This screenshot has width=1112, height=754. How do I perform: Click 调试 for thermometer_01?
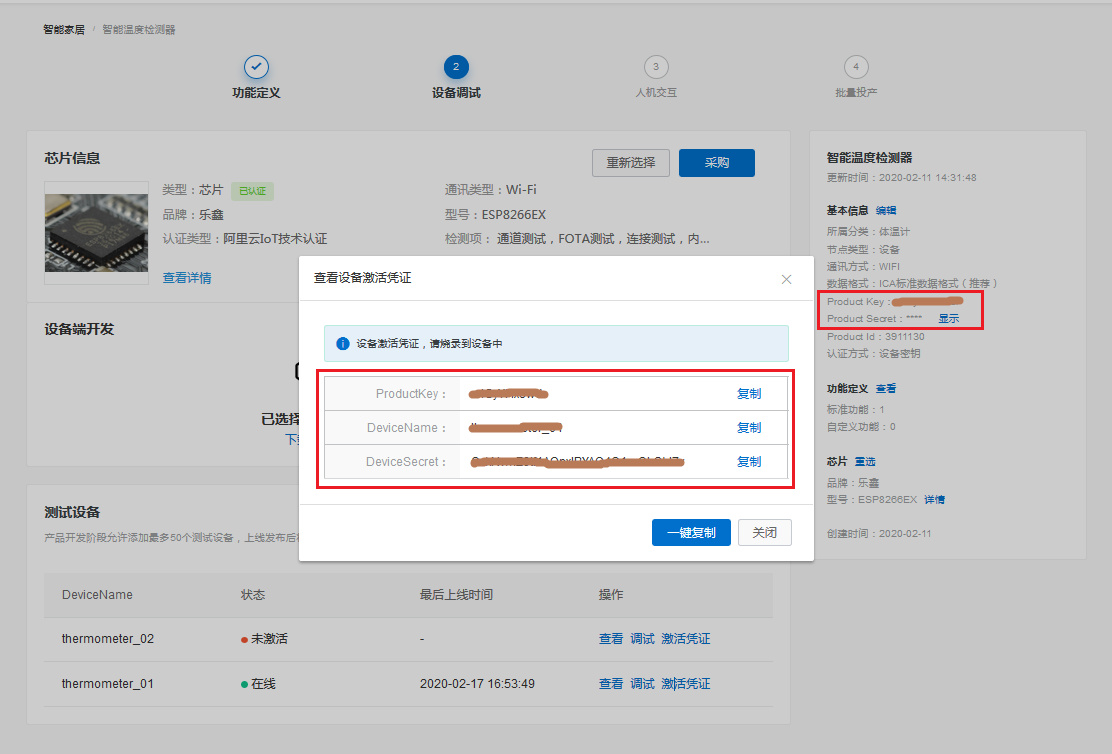click(642, 684)
